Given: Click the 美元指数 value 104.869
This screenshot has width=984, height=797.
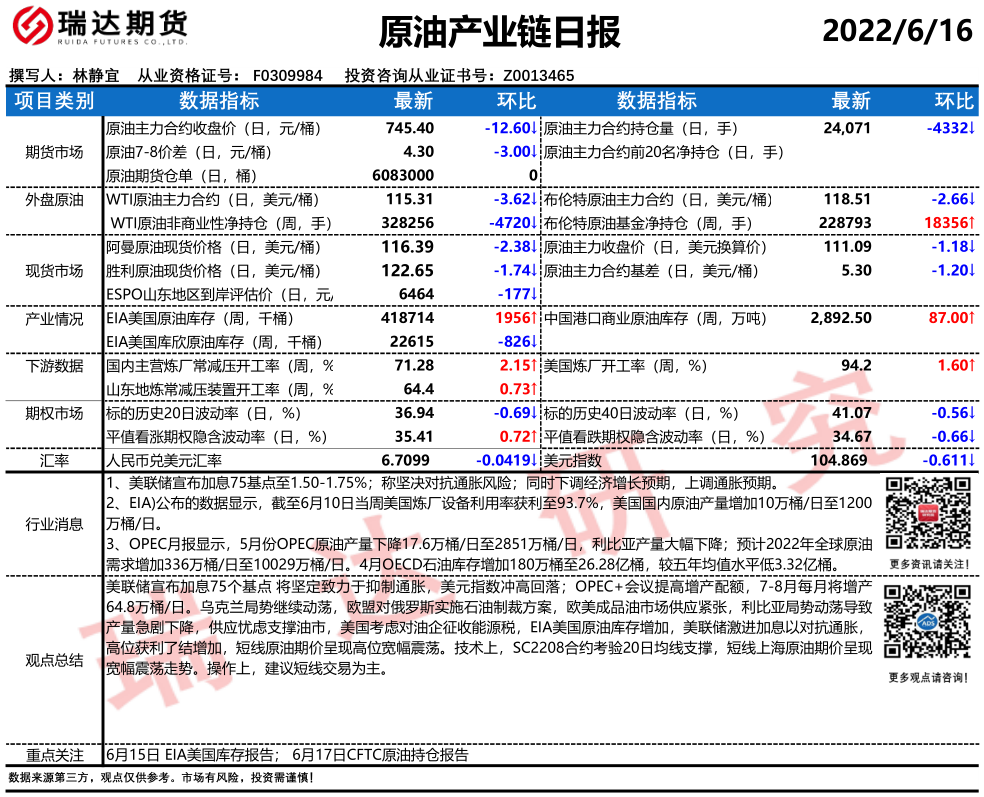Looking at the screenshot, I should pos(839,460).
